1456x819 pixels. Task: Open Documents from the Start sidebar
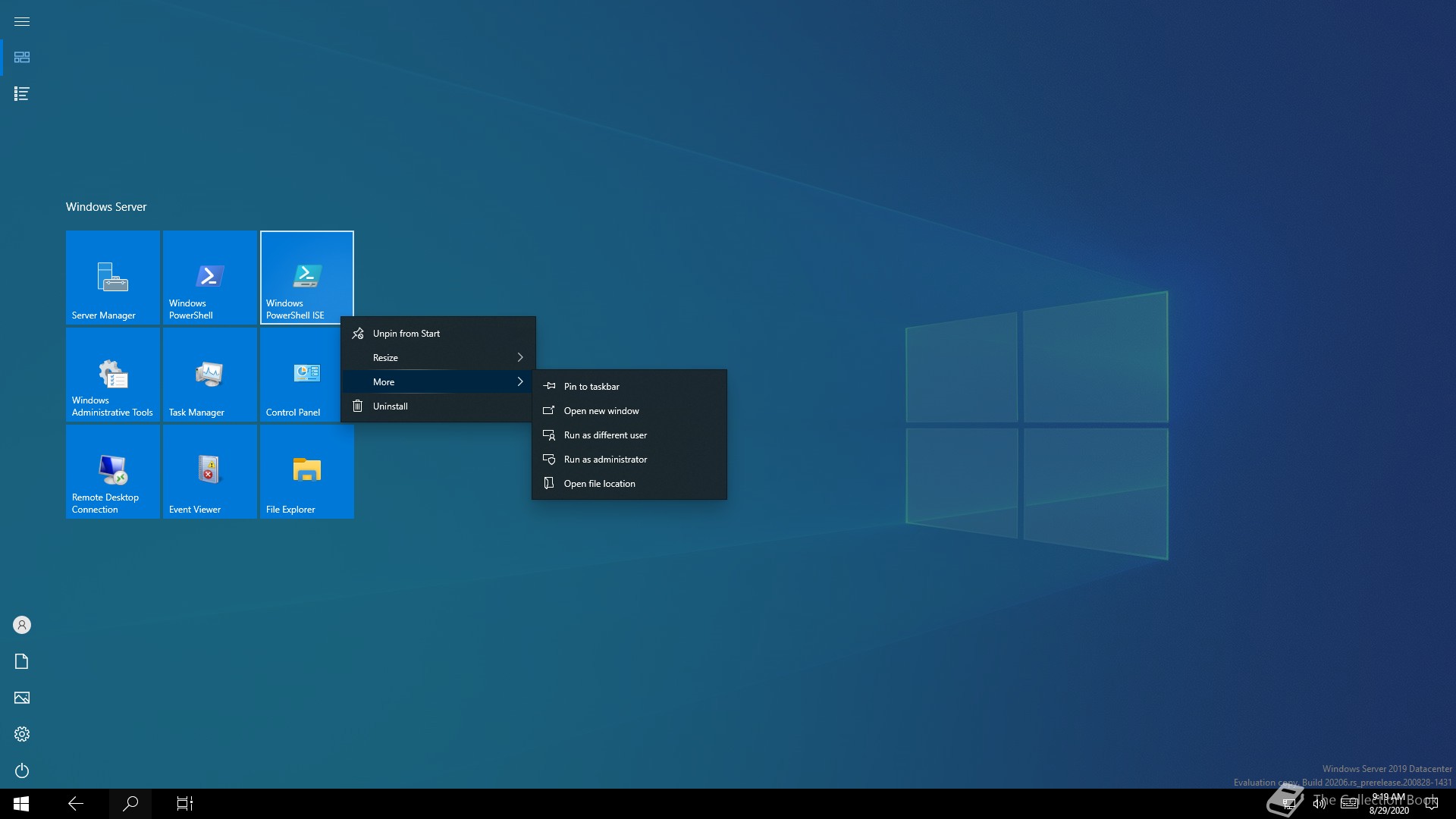pos(22,661)
